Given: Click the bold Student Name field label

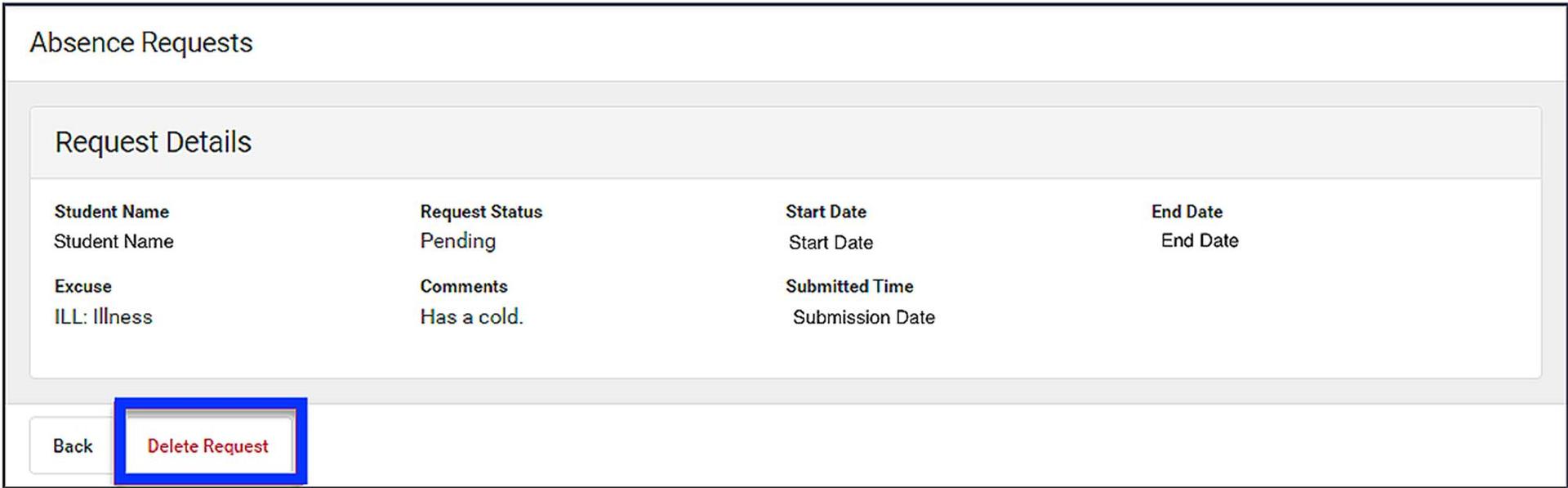Looking at the screenshot, I should point(112,212).
